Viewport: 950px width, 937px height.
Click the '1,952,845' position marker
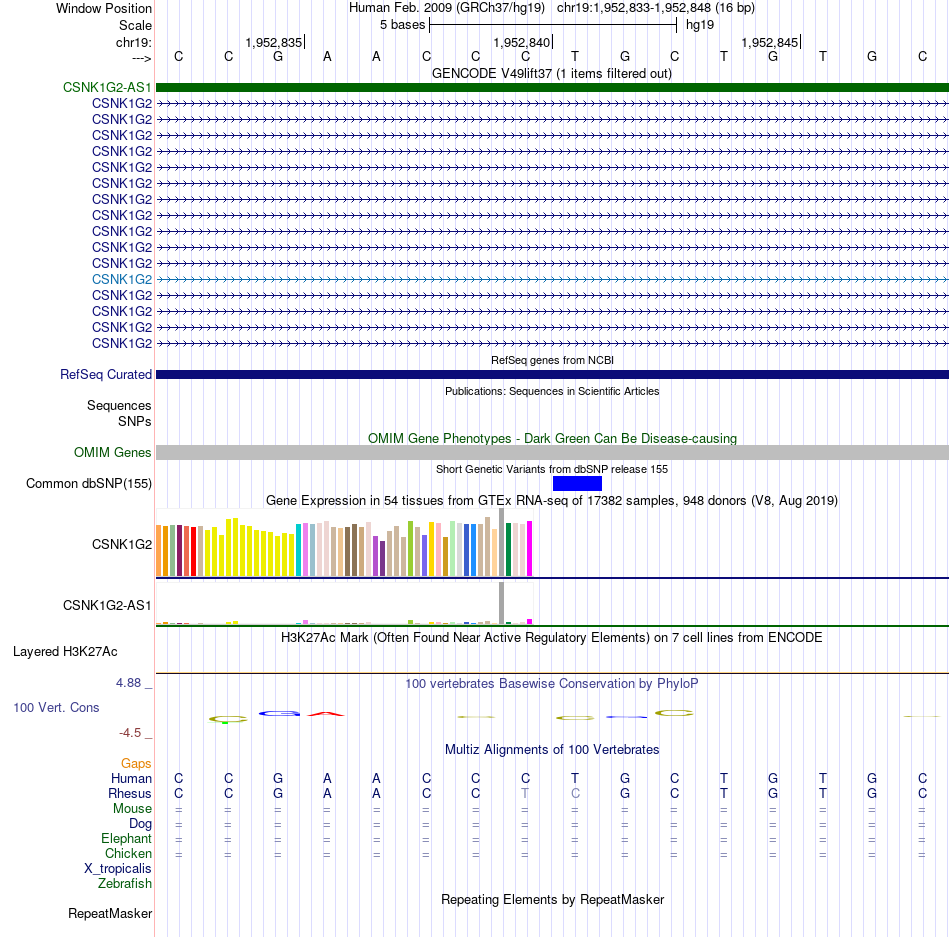coord(769,42)
